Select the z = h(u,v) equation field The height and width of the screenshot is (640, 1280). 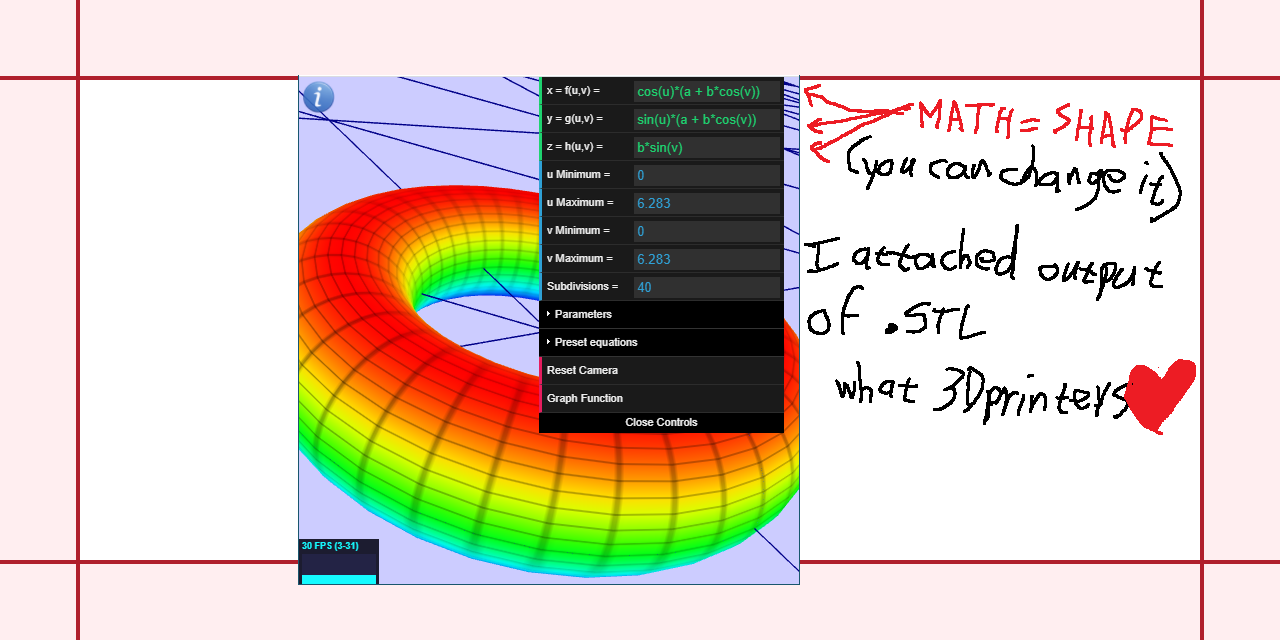(x=707, y=146)
